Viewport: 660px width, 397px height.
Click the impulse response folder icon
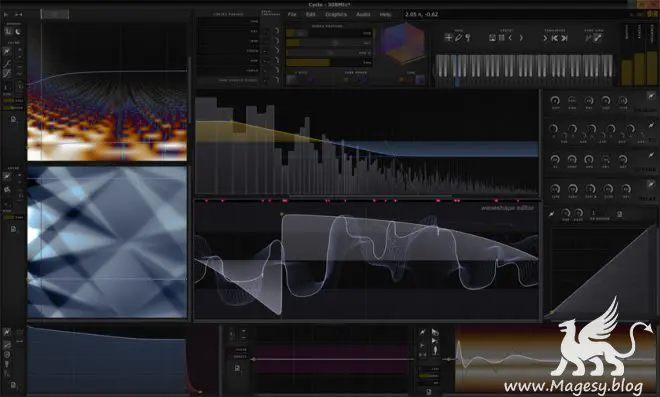click(435, 333)
